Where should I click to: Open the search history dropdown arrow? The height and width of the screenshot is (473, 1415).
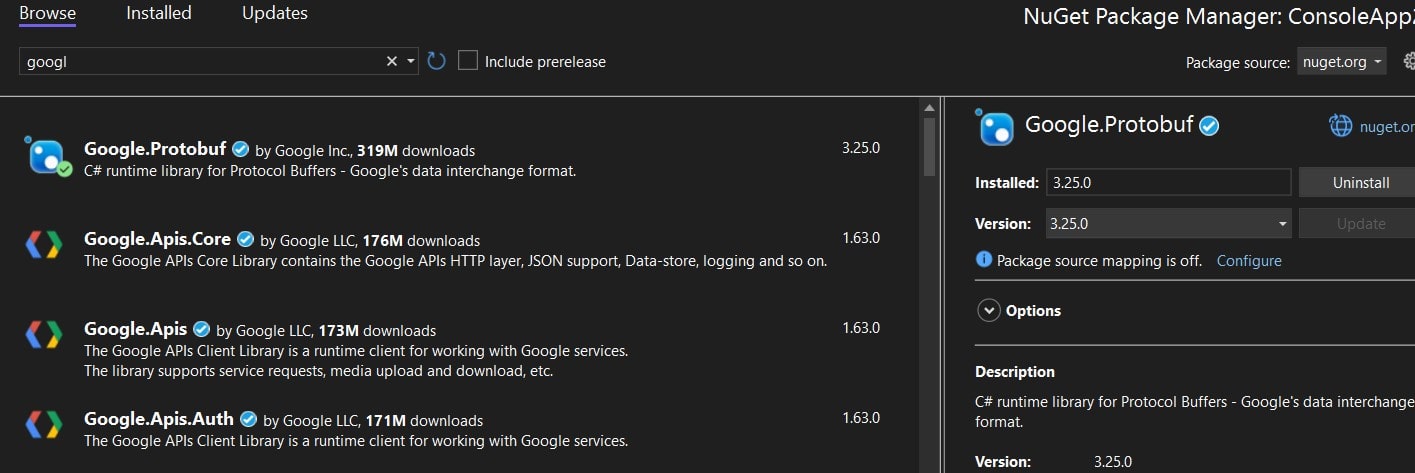[x=411, y=61]
